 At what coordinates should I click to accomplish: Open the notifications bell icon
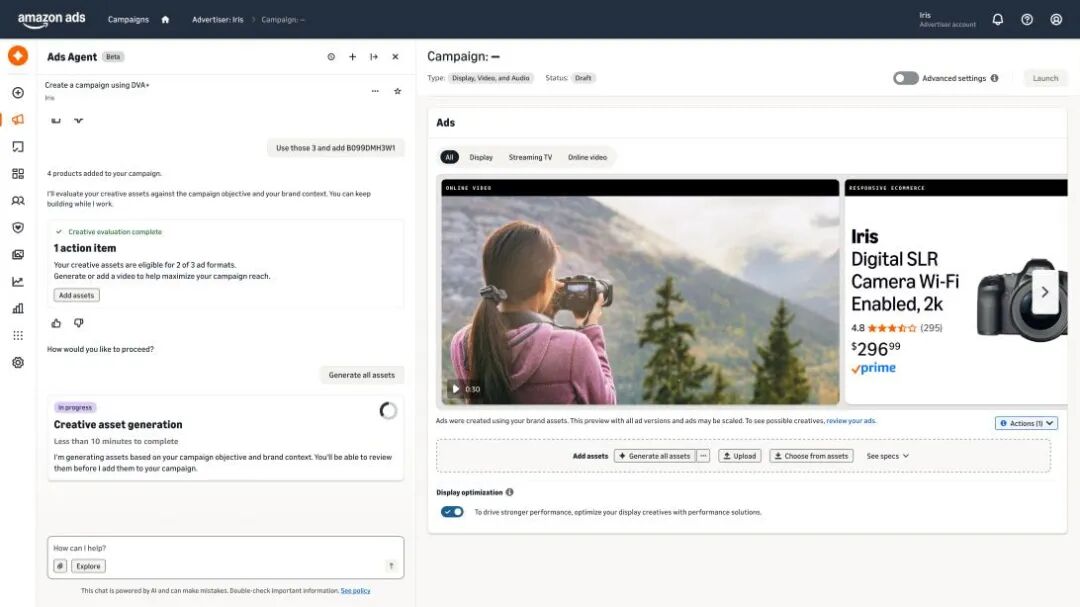coord(997,19)
